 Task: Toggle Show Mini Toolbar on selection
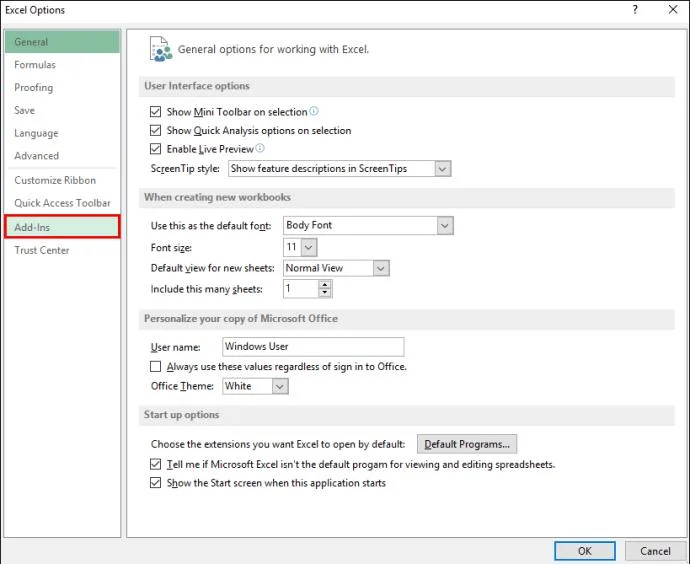coord(155,112)
